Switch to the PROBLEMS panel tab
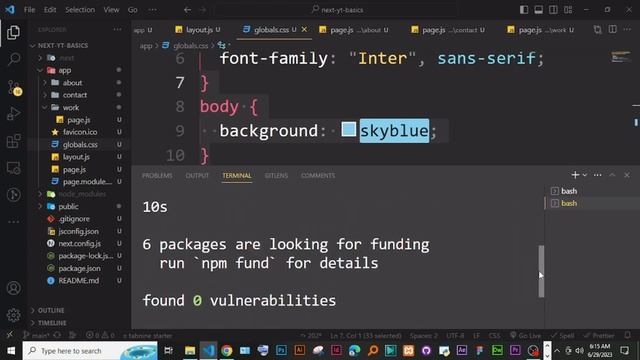 coord(157,176)
